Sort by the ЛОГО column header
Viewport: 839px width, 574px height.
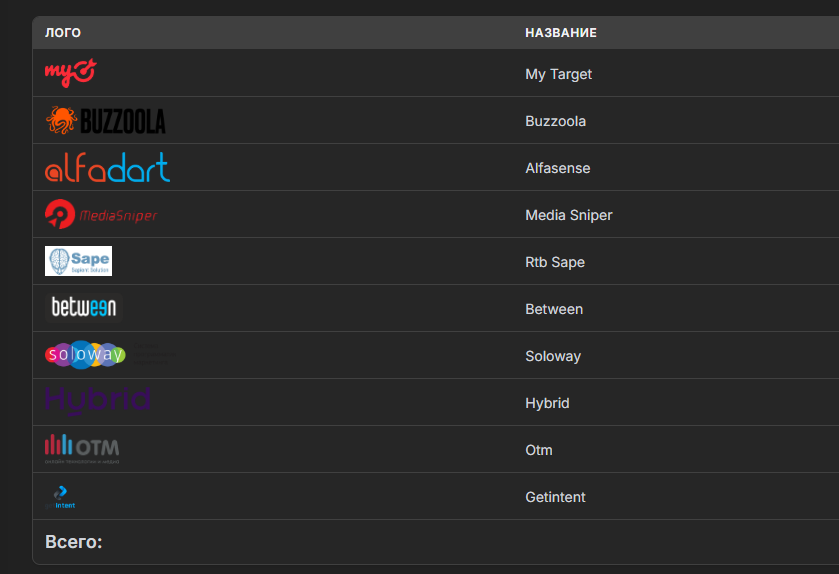click(x=63, y=33)
